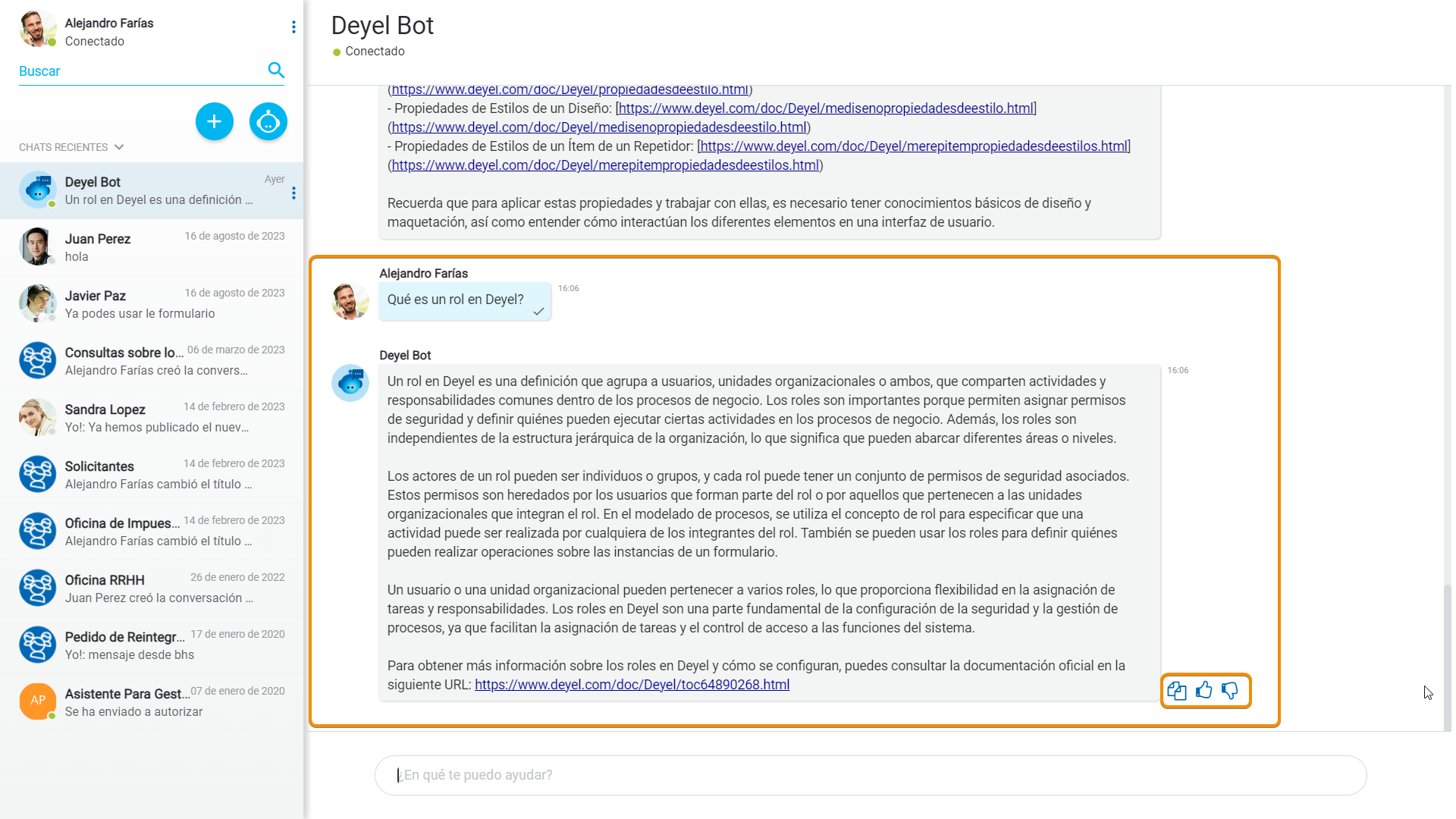The width and height of the screenshot is (1456, 819).
Task: Open Asistente Para Gest... chat
Action: pos(152,702)
